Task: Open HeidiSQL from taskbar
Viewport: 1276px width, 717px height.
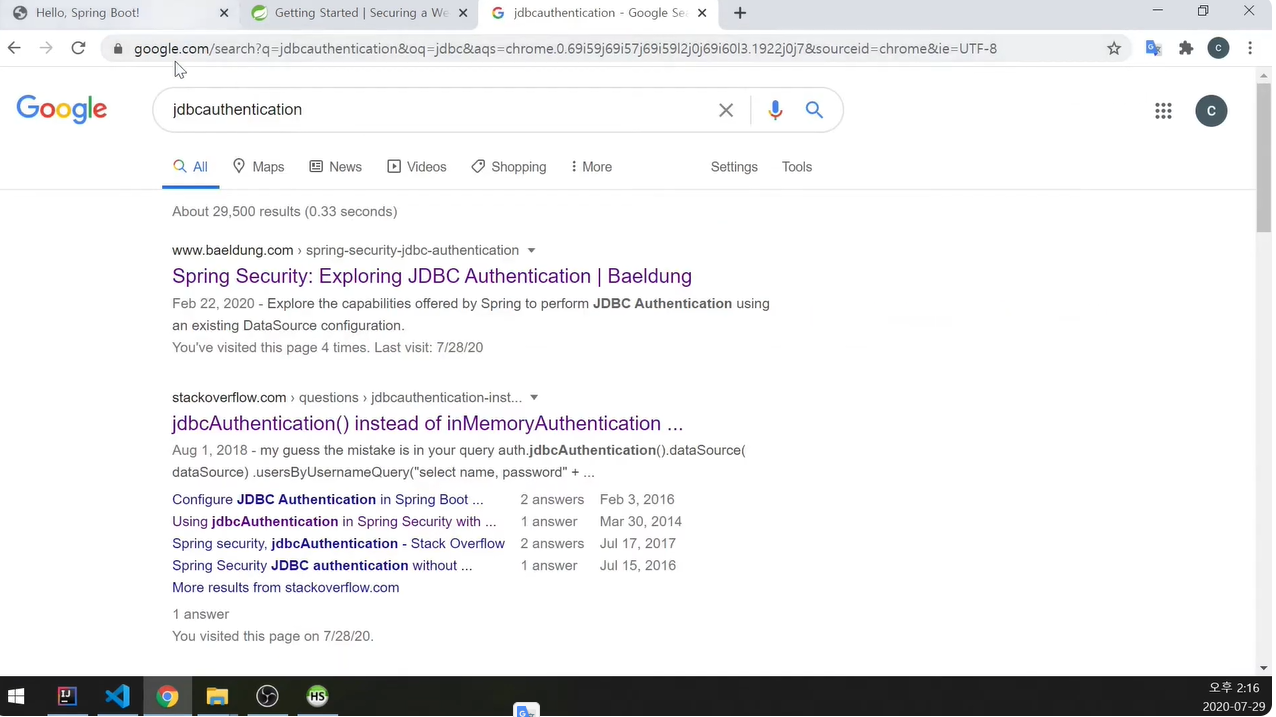Action: pyautogui.click(x=317, y=696)
